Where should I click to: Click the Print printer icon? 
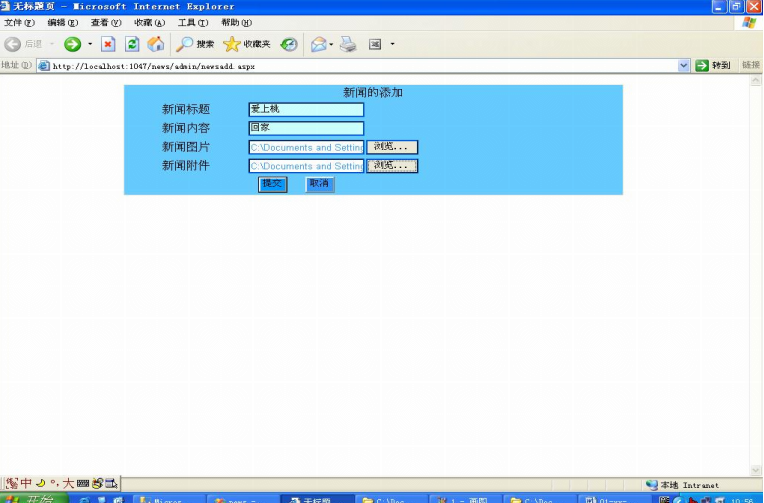[348, 44]
